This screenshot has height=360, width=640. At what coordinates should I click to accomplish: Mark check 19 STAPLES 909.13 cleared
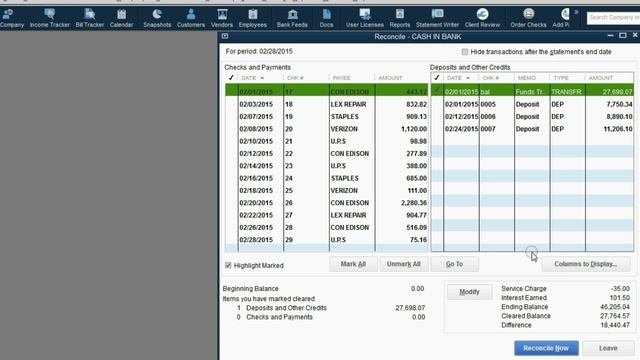pyautogui.click(x=326, y=117)
